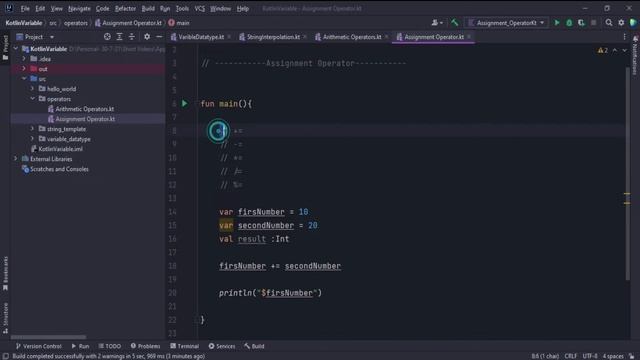Switch to Arithmetic Operators.kt tab
Screen dimensions: 640x360
tap(351, 37)
